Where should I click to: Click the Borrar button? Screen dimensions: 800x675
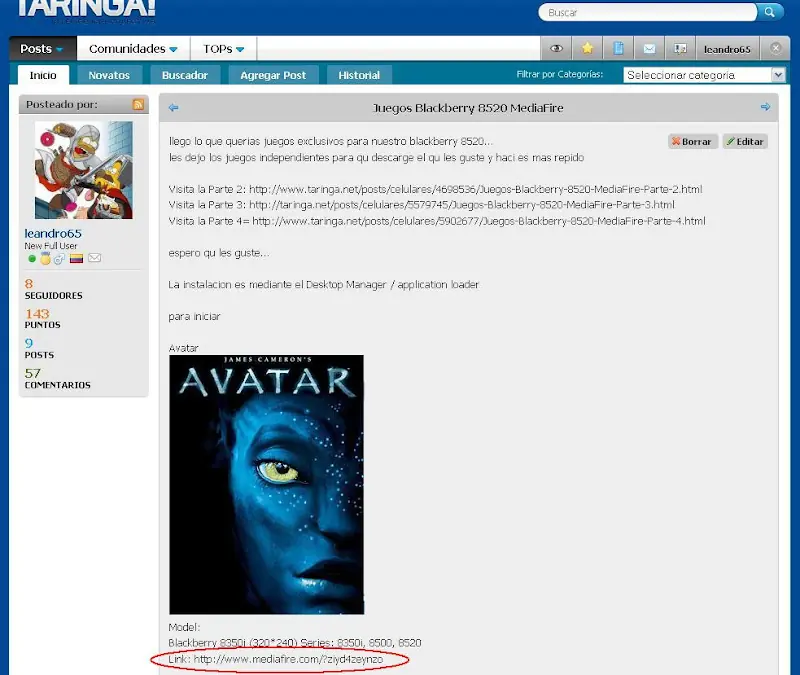tap(692, 141)
